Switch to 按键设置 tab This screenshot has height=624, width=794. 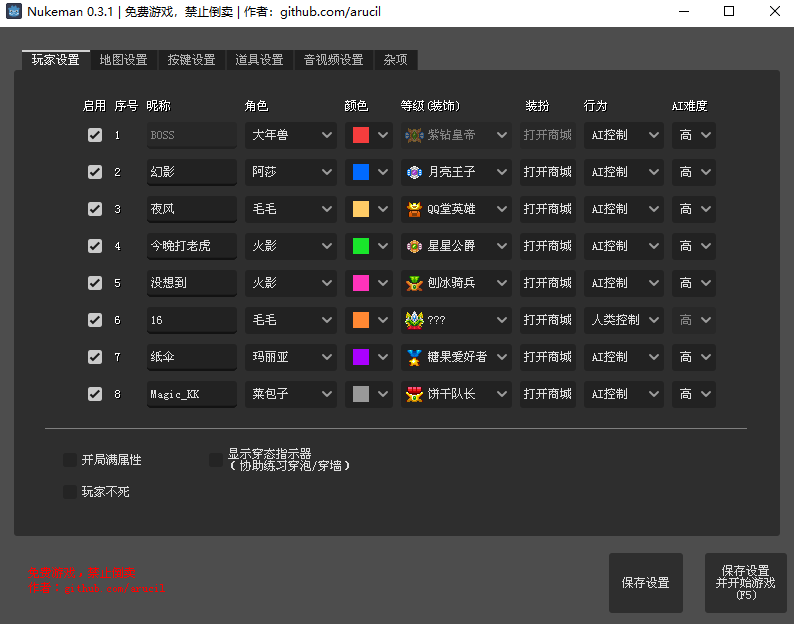coord(191,60)
